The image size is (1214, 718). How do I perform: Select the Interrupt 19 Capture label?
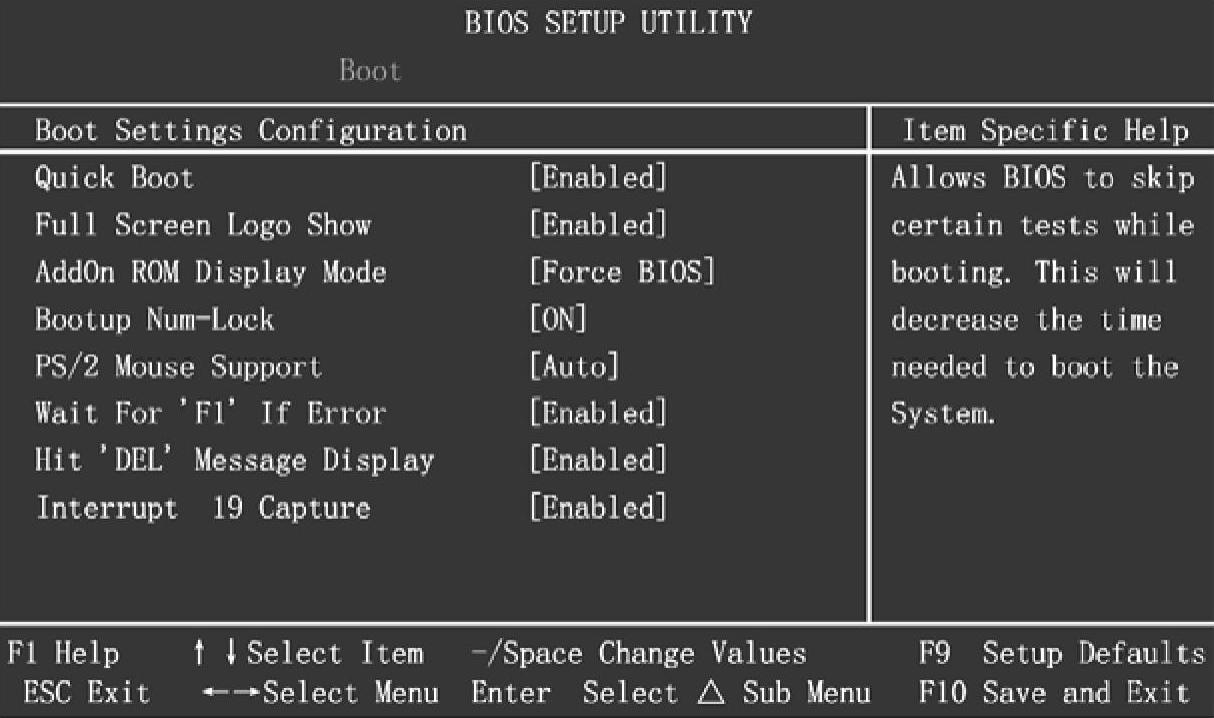click(x=203, y=507)
